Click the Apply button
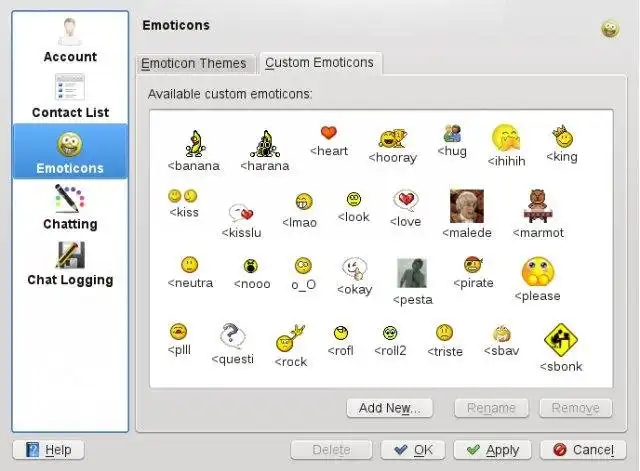This screenshot has height=471, width=640. (x=493, y=450)
